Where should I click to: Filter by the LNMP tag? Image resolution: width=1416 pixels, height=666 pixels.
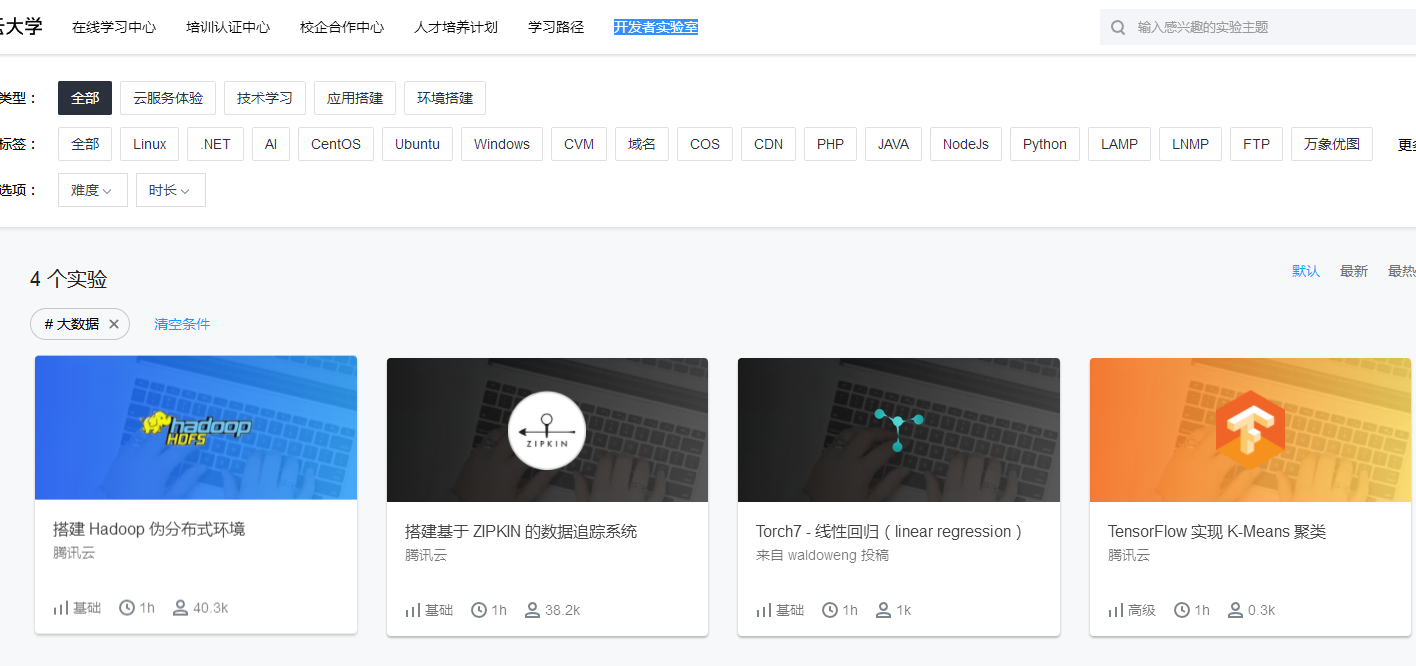(x=1190, y=144)
